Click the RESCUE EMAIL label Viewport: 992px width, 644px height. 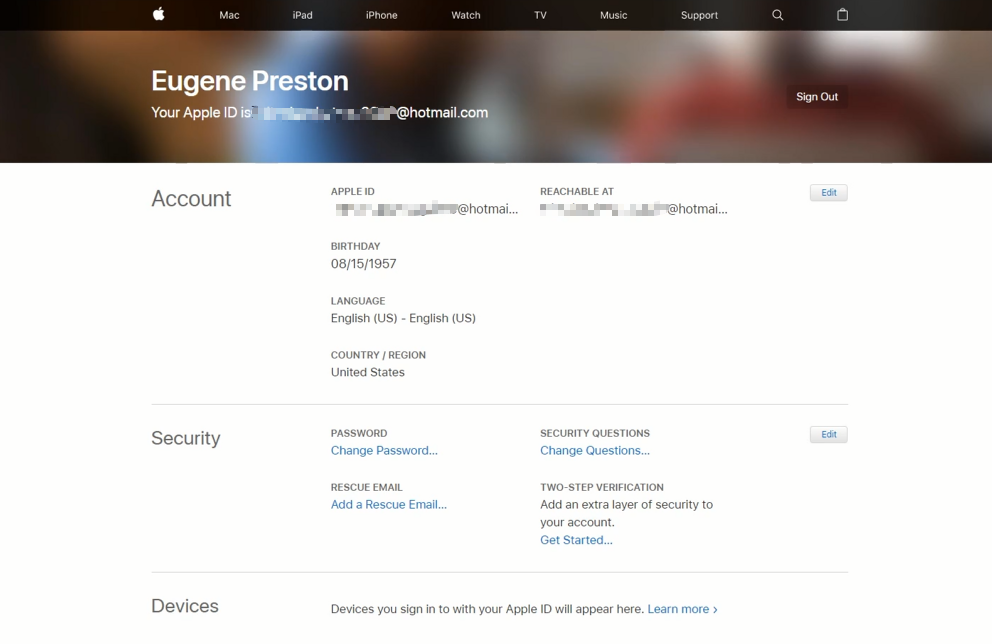tap(366, 488)
